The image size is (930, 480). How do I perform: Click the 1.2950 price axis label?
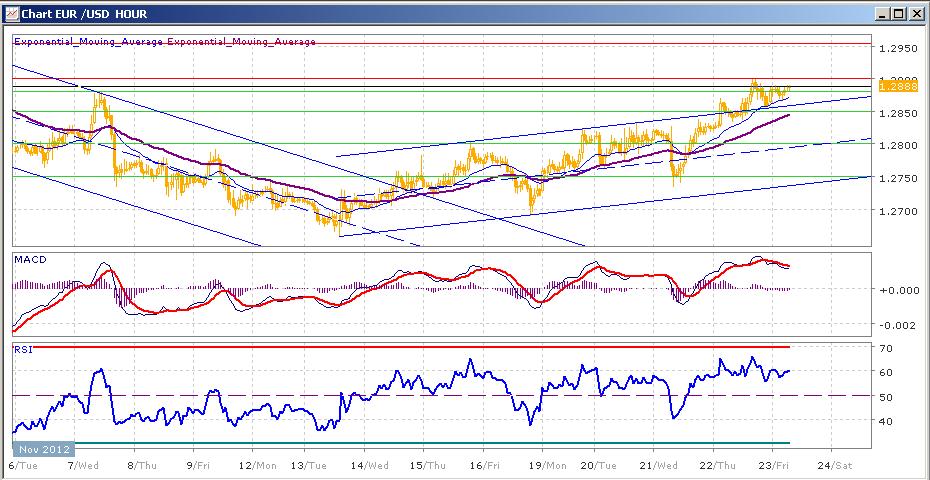tap(897, 48)
